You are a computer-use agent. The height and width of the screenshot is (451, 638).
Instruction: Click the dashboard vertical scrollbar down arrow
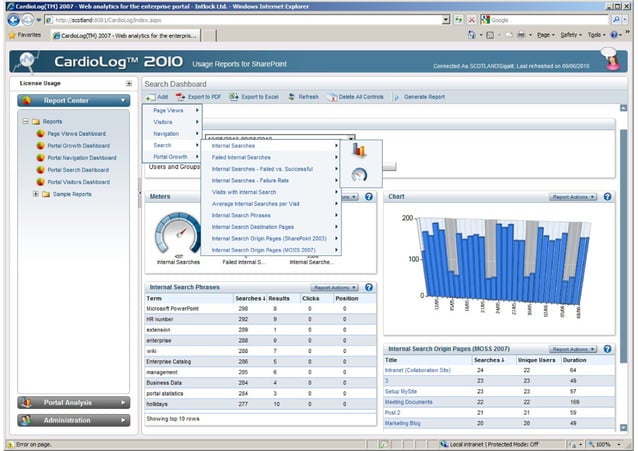(x=623, y=427)
